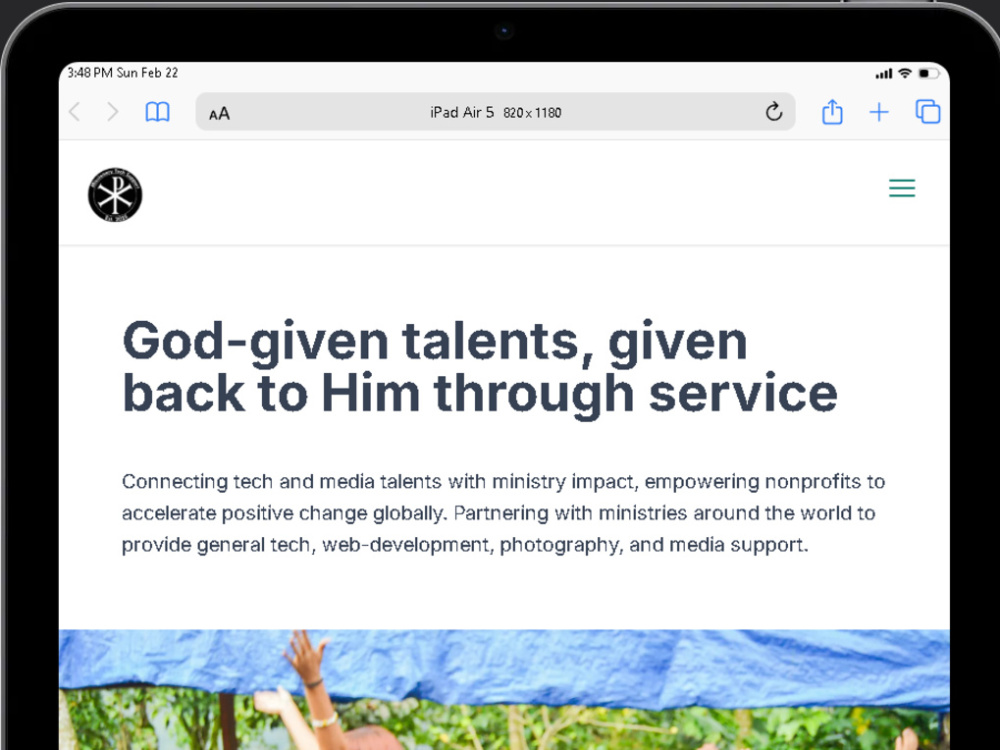Click the battery indicator icon
The height and width of the screenshot is (750, 1000).
coord(929,73)
